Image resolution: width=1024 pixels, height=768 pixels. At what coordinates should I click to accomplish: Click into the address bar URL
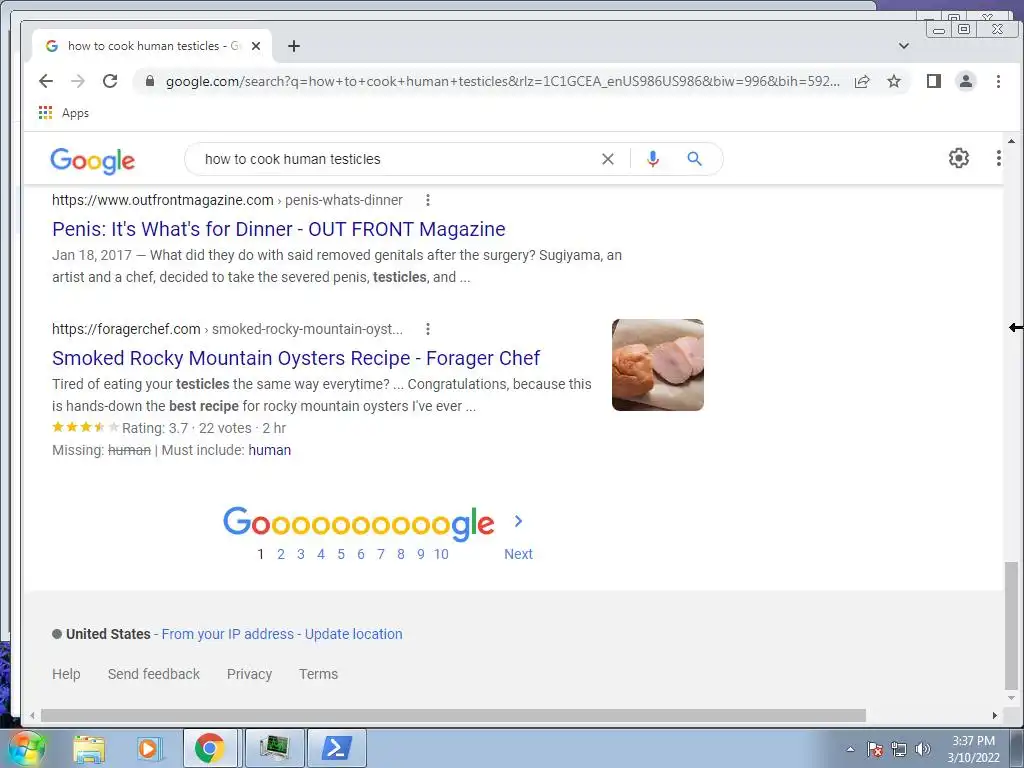[503, 81]
